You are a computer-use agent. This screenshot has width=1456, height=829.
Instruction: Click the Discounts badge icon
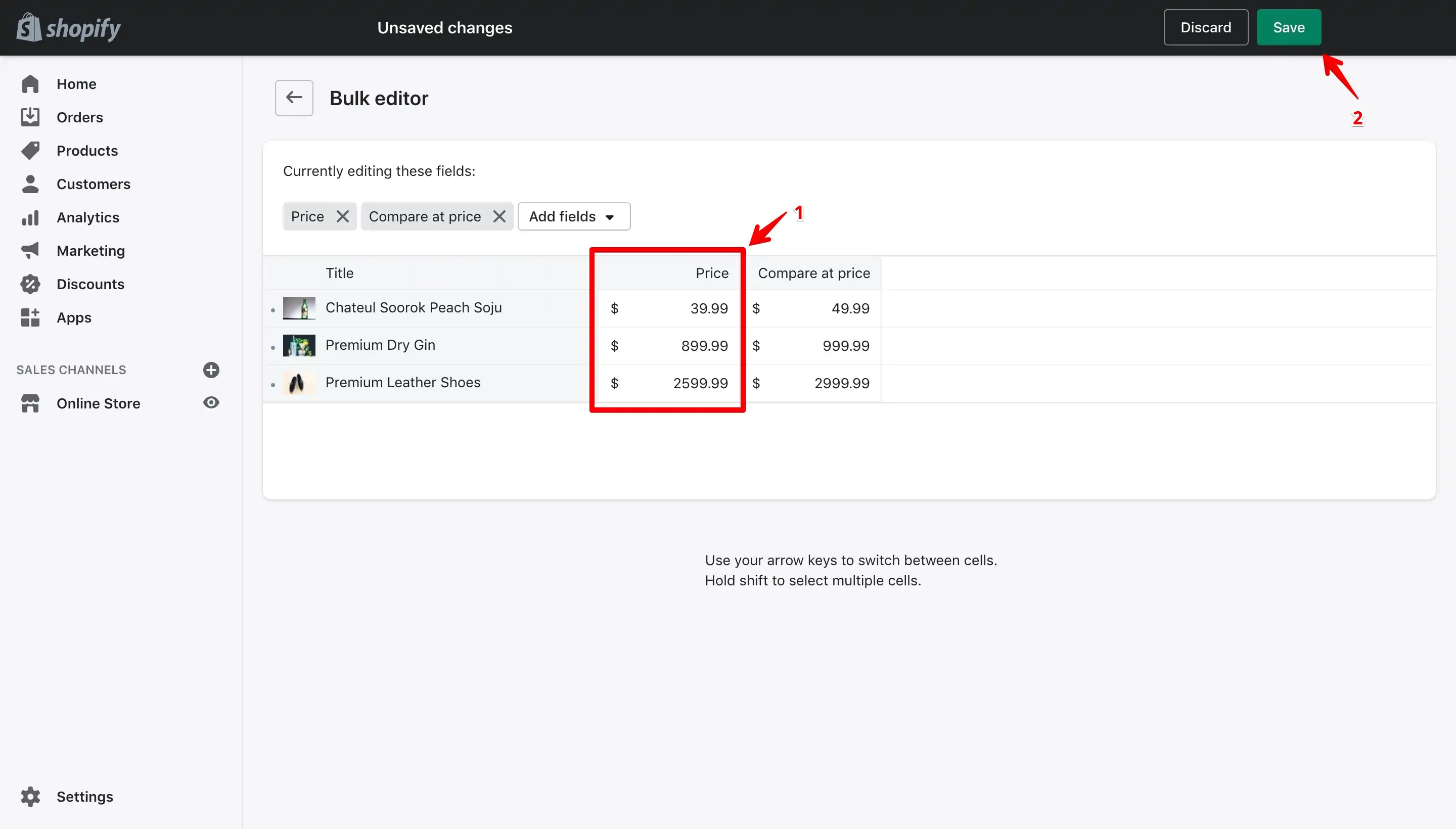pyautogui.click(x=30, y=284)
